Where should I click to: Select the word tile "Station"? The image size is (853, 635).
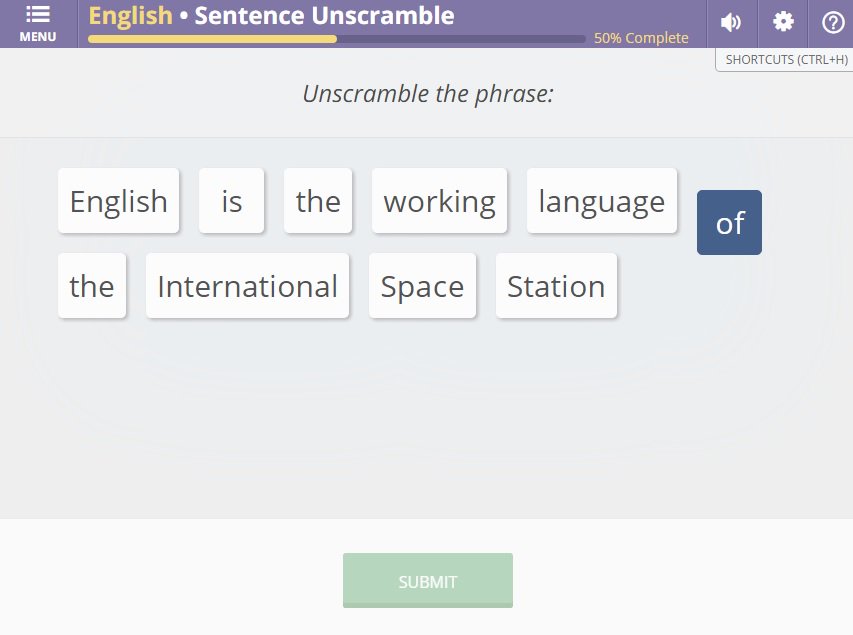point(557,286)
